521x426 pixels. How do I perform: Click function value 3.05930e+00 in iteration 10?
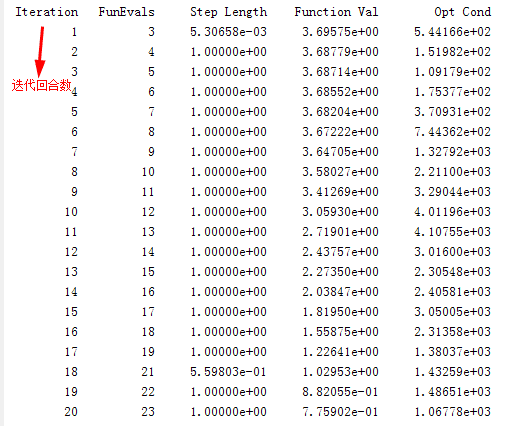340,212
